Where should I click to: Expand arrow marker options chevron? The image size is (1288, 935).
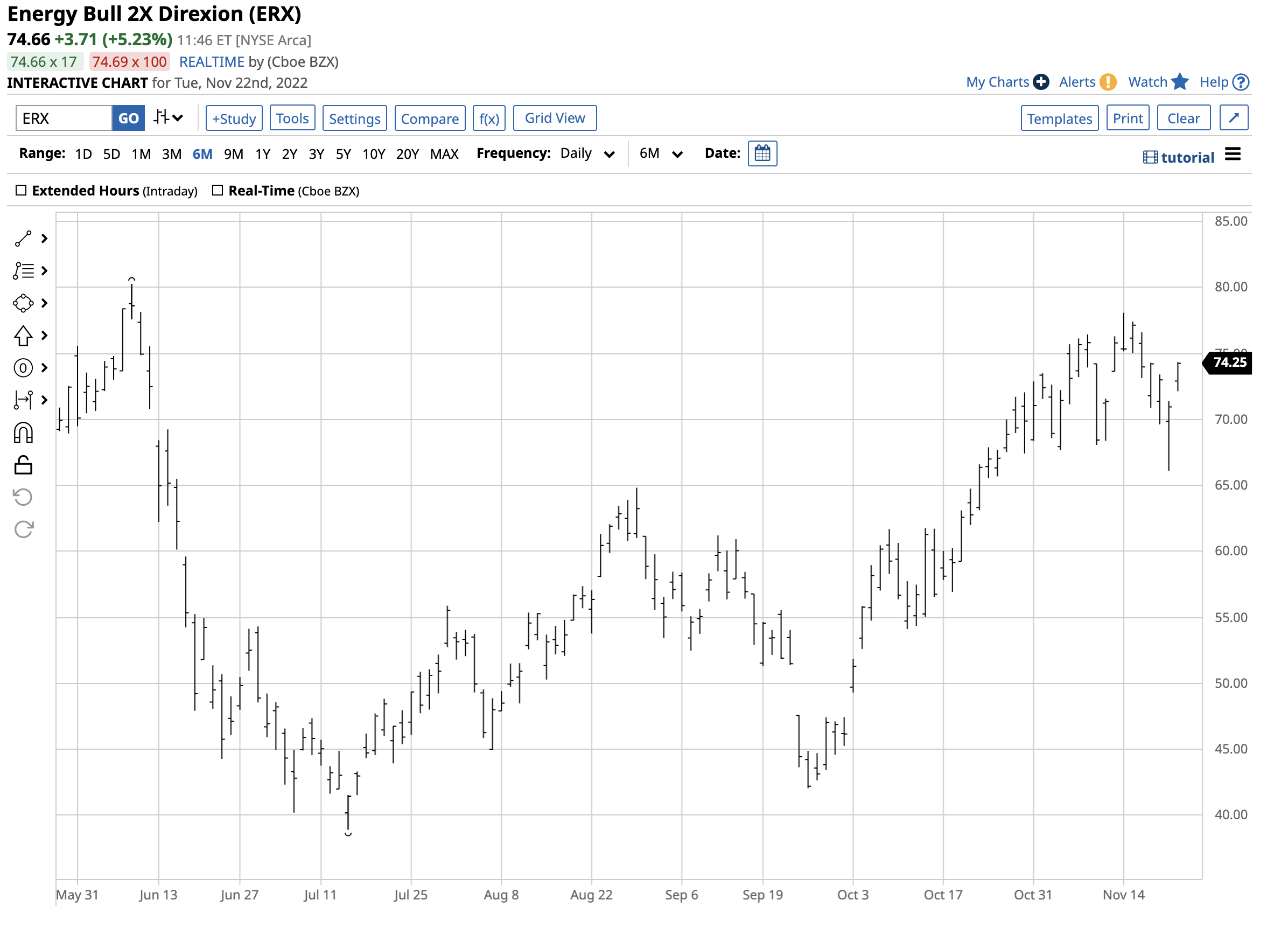[44, 336]
